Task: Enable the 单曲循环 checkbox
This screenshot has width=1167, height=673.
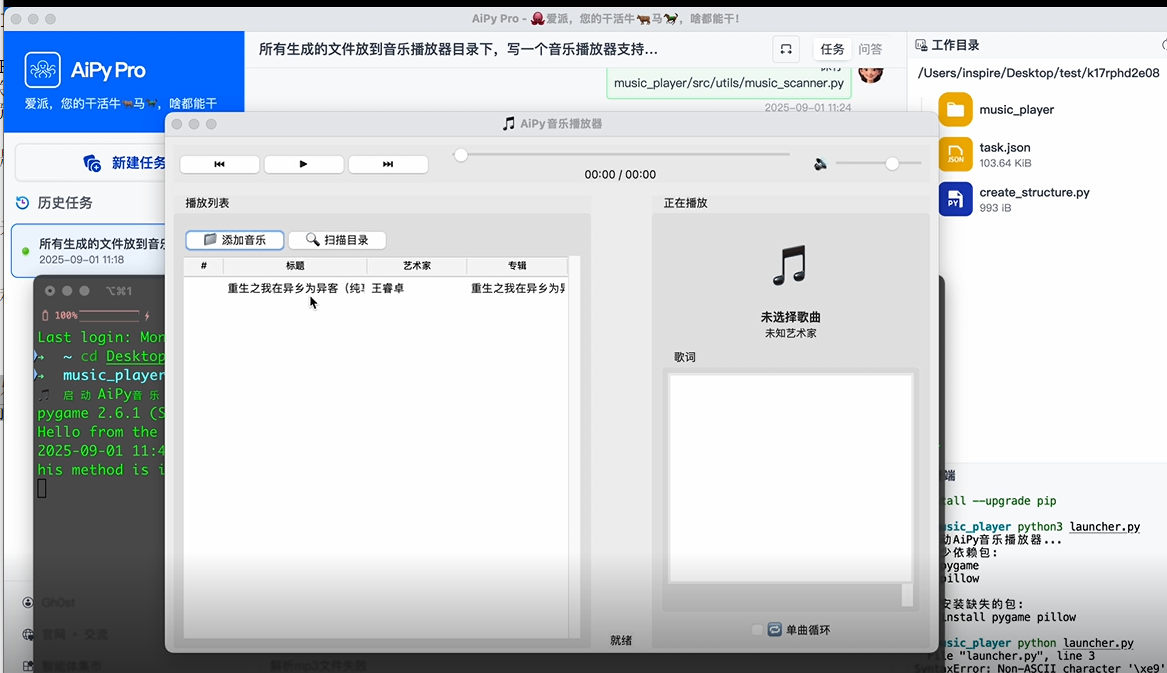Action: (x=757, y=630)
